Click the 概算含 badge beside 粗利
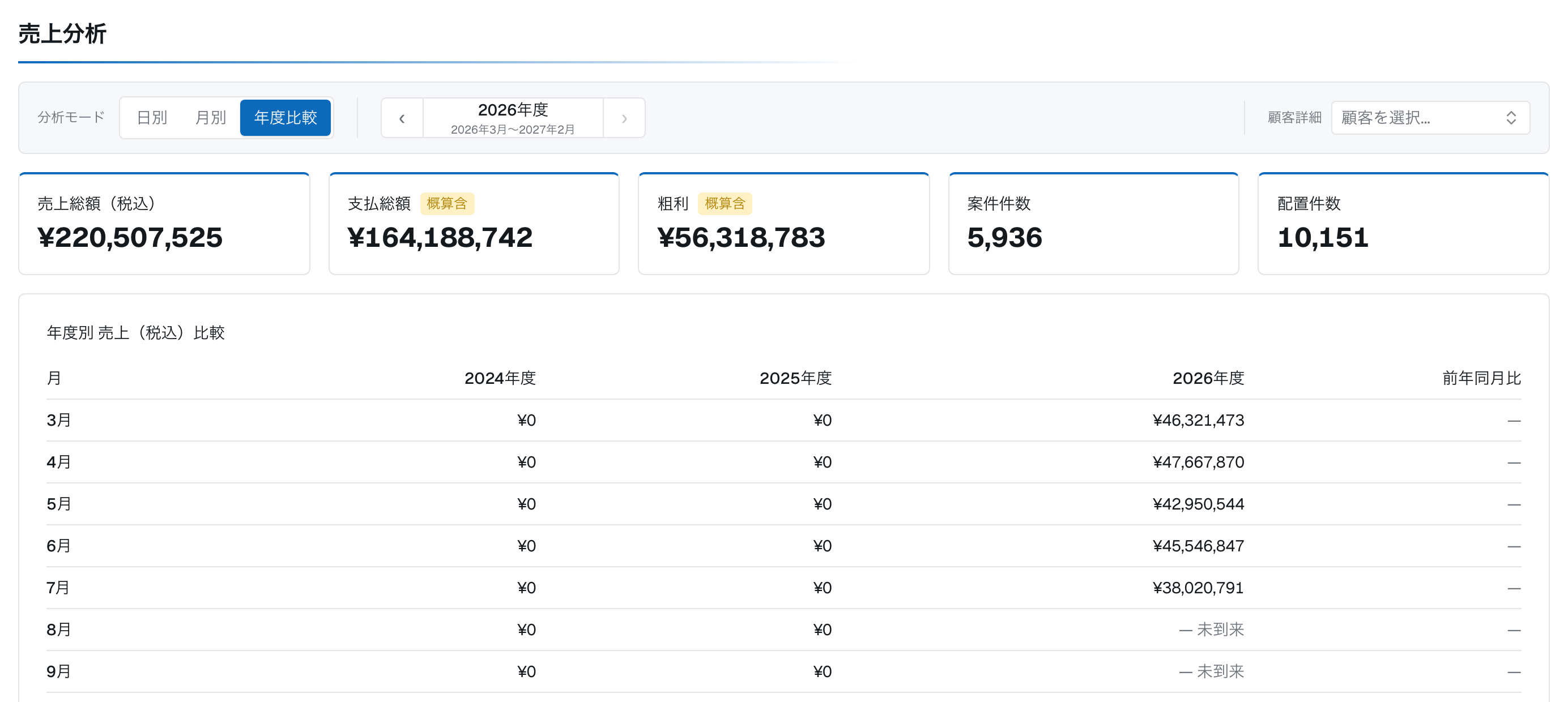This screenshot has width=1568, height=702. tap(725, 204)
